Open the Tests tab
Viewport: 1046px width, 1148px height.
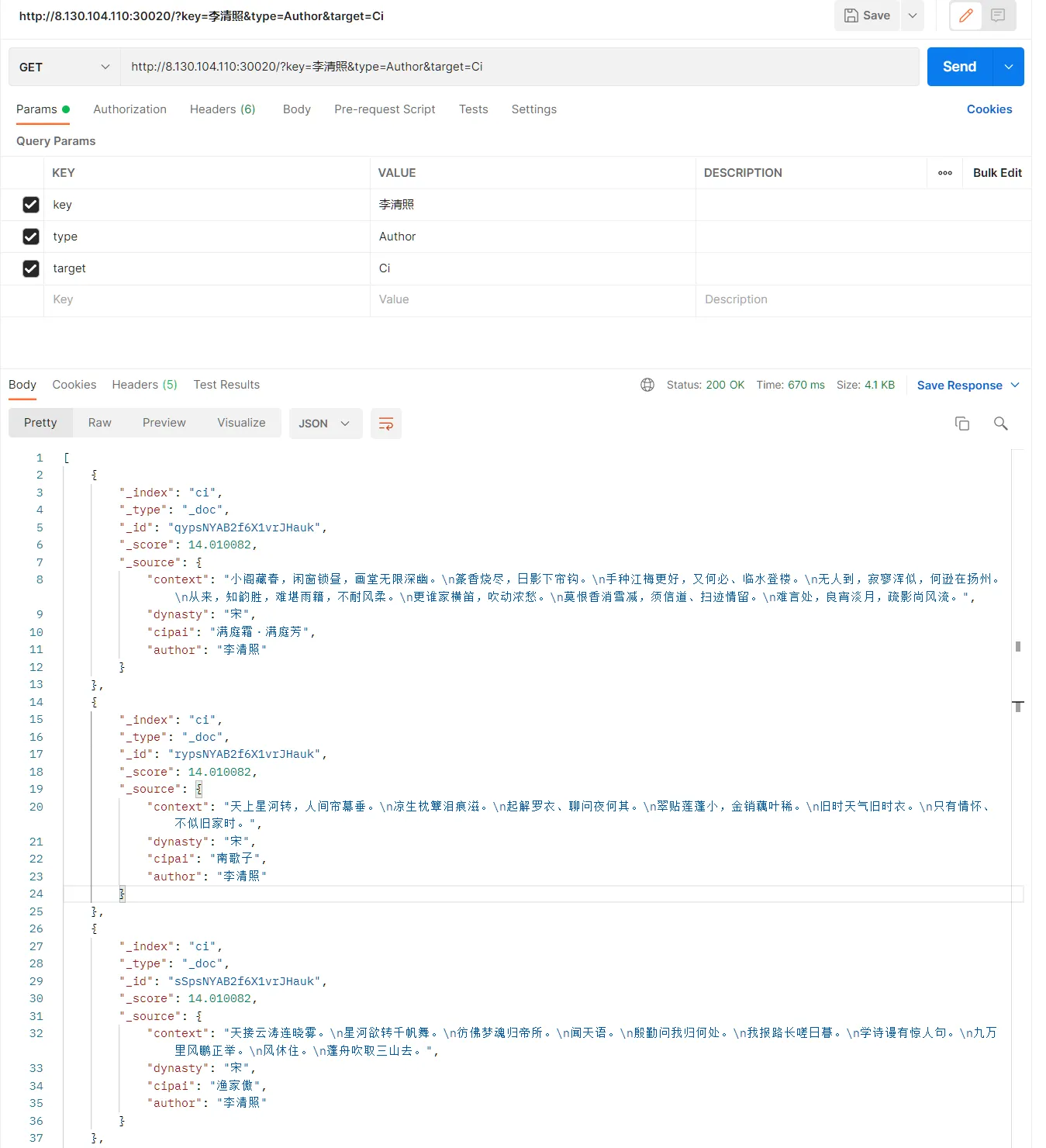[474, 109]
